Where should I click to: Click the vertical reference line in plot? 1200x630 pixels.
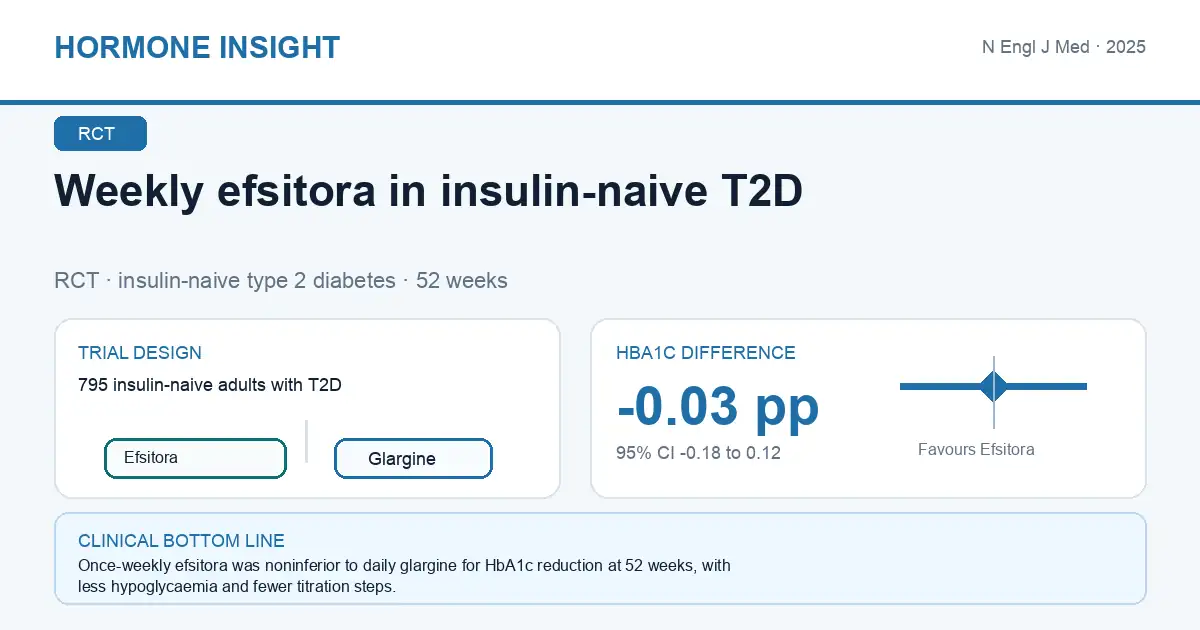994,392
